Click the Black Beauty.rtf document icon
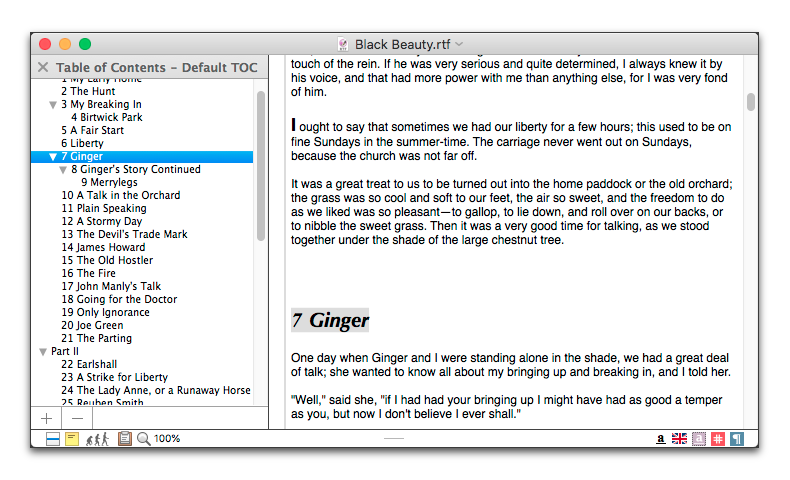This screenshot has height=480, width=790. tap(343, 44)
